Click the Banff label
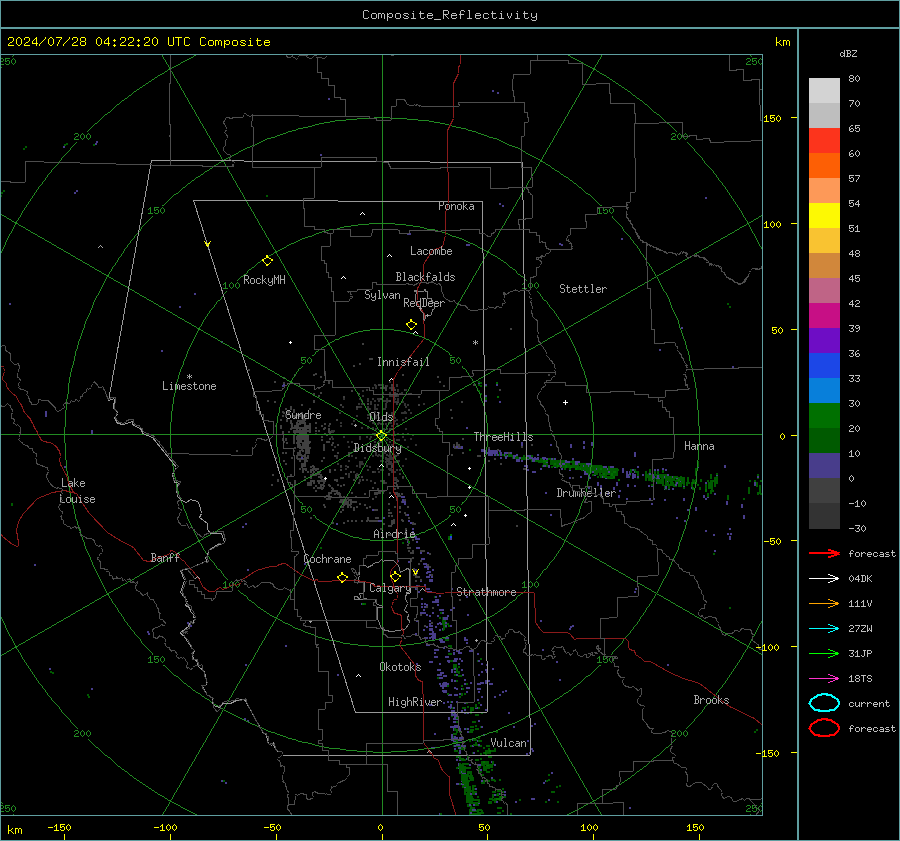This screenshot has width=900, height=841. pos(165,557)
